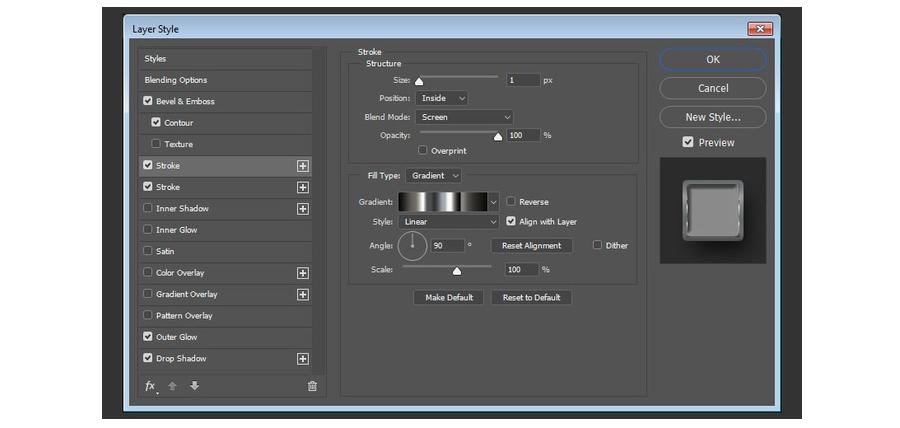Disable the Bevel & Emboss effect checkbox
The height and width of the screenshot is (428, 900).
click(148, 101)
